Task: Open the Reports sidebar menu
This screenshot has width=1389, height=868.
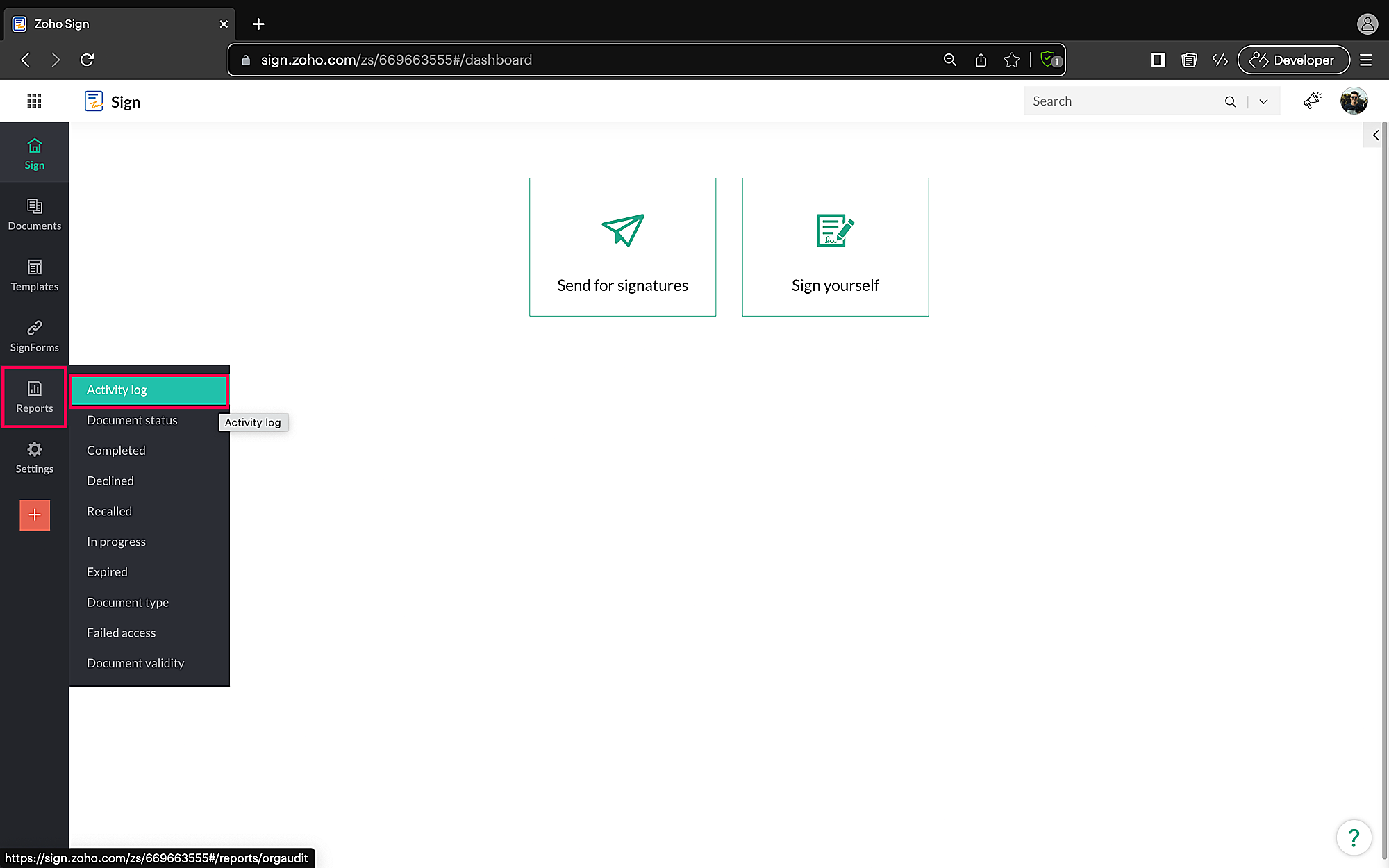Action: click(34, 397)
